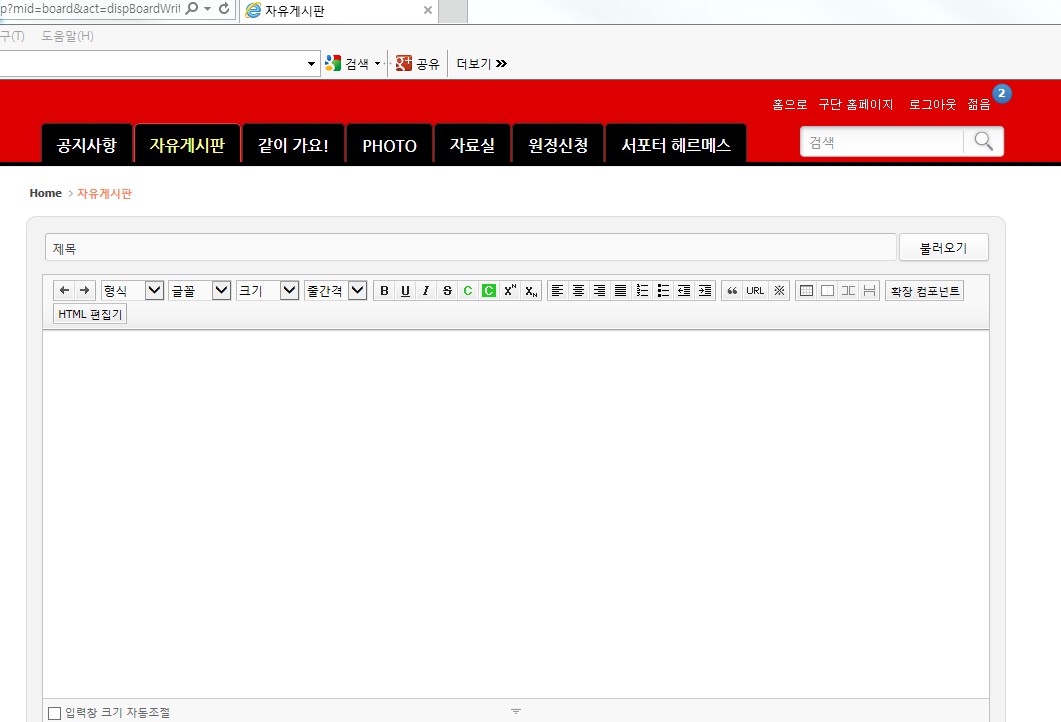The width and height of the screenshot is (1061, 722).
Task: Toggle bold text formatting
Action: click(384, 290)
